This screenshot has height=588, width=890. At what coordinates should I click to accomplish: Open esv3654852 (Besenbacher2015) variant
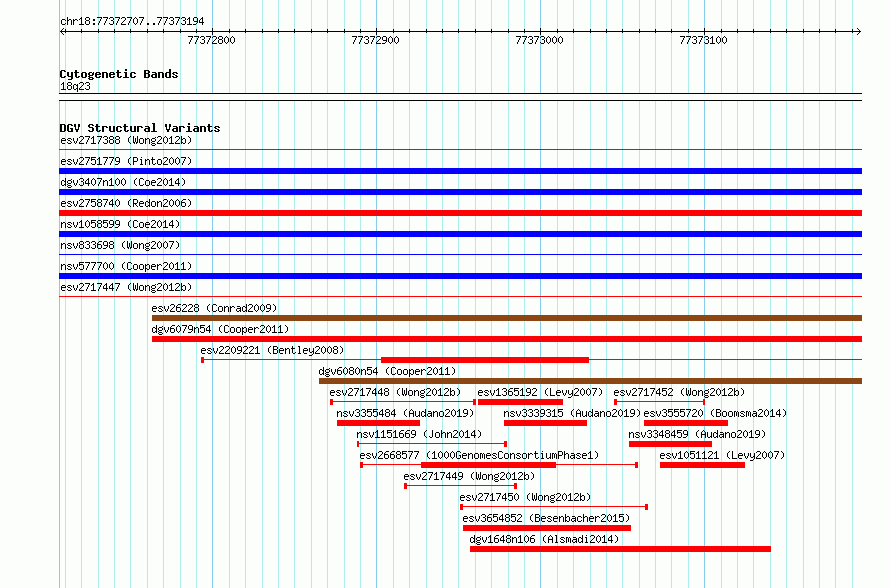coord(546,518)
